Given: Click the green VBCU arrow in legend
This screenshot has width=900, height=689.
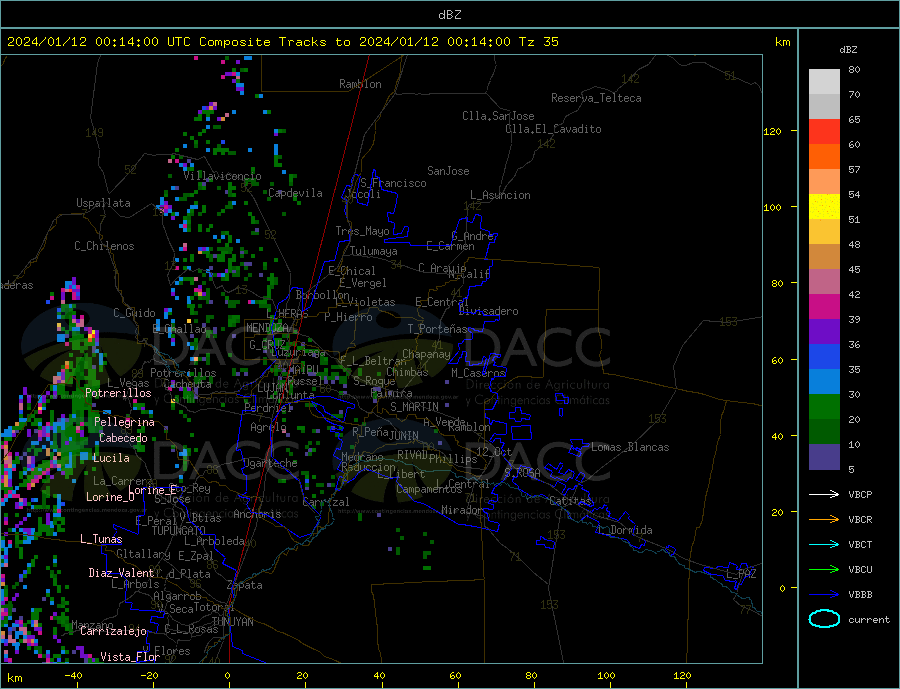Looking at the screenshot, I should (x=824, y=570).
